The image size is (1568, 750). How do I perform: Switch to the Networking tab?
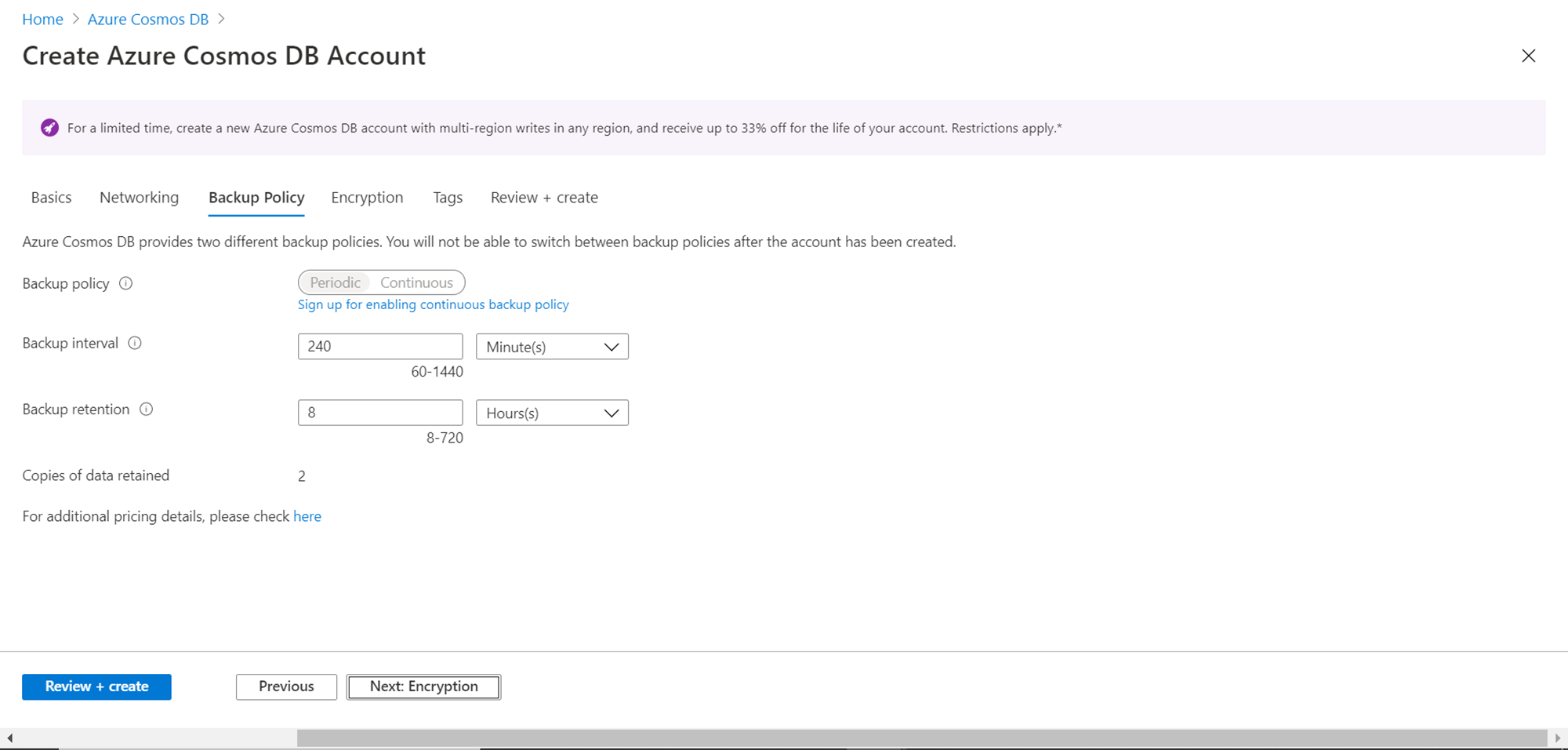pos(139,198)
